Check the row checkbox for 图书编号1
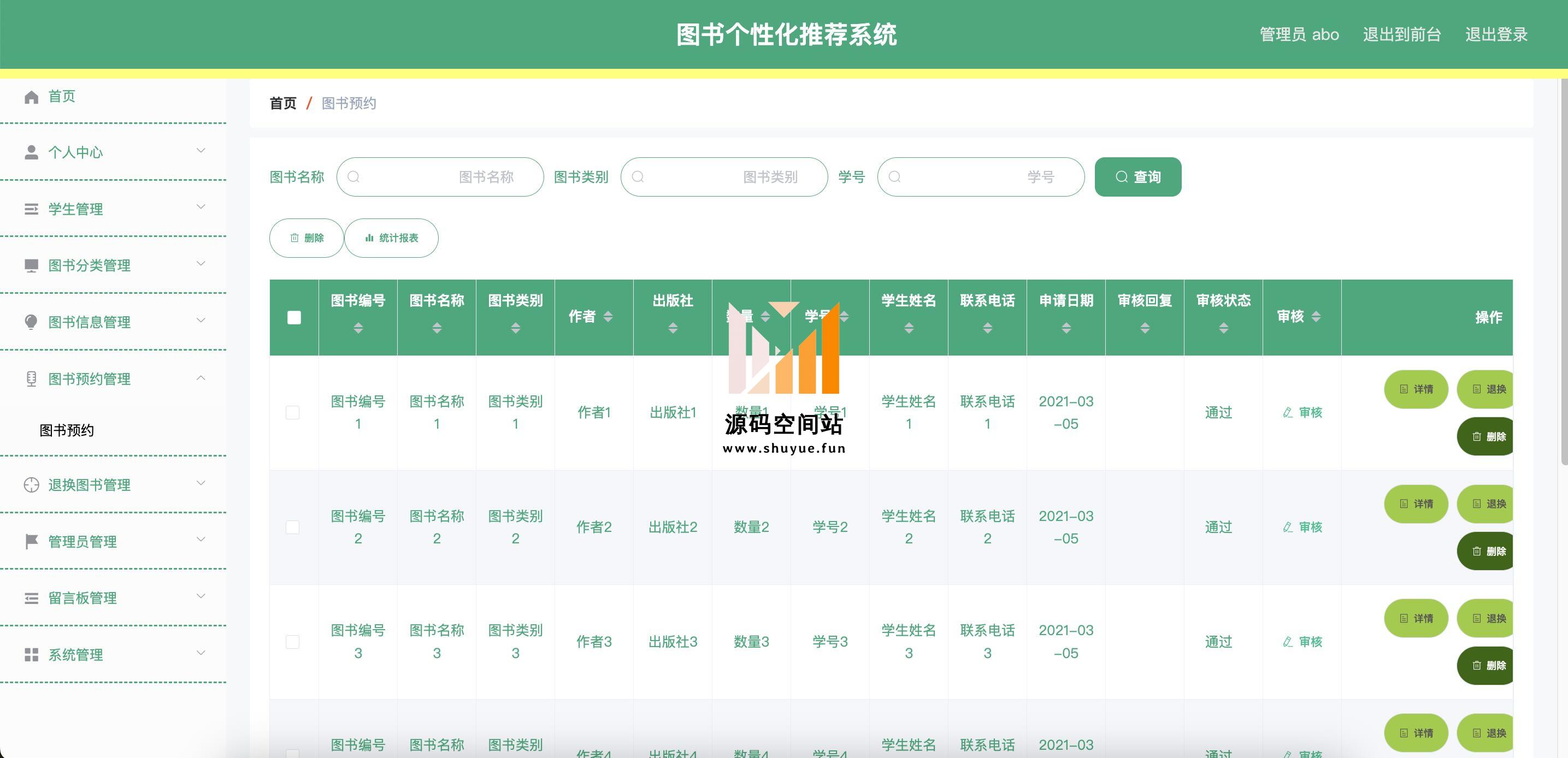 (293, 412)
